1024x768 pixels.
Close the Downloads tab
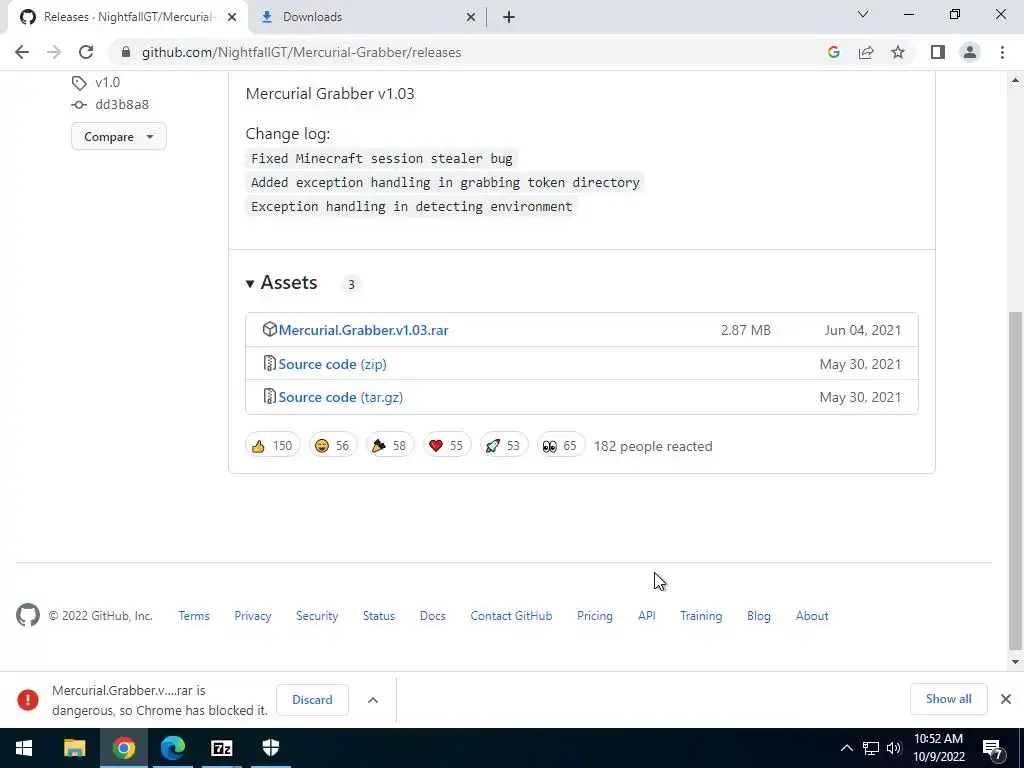pos(471,18)
